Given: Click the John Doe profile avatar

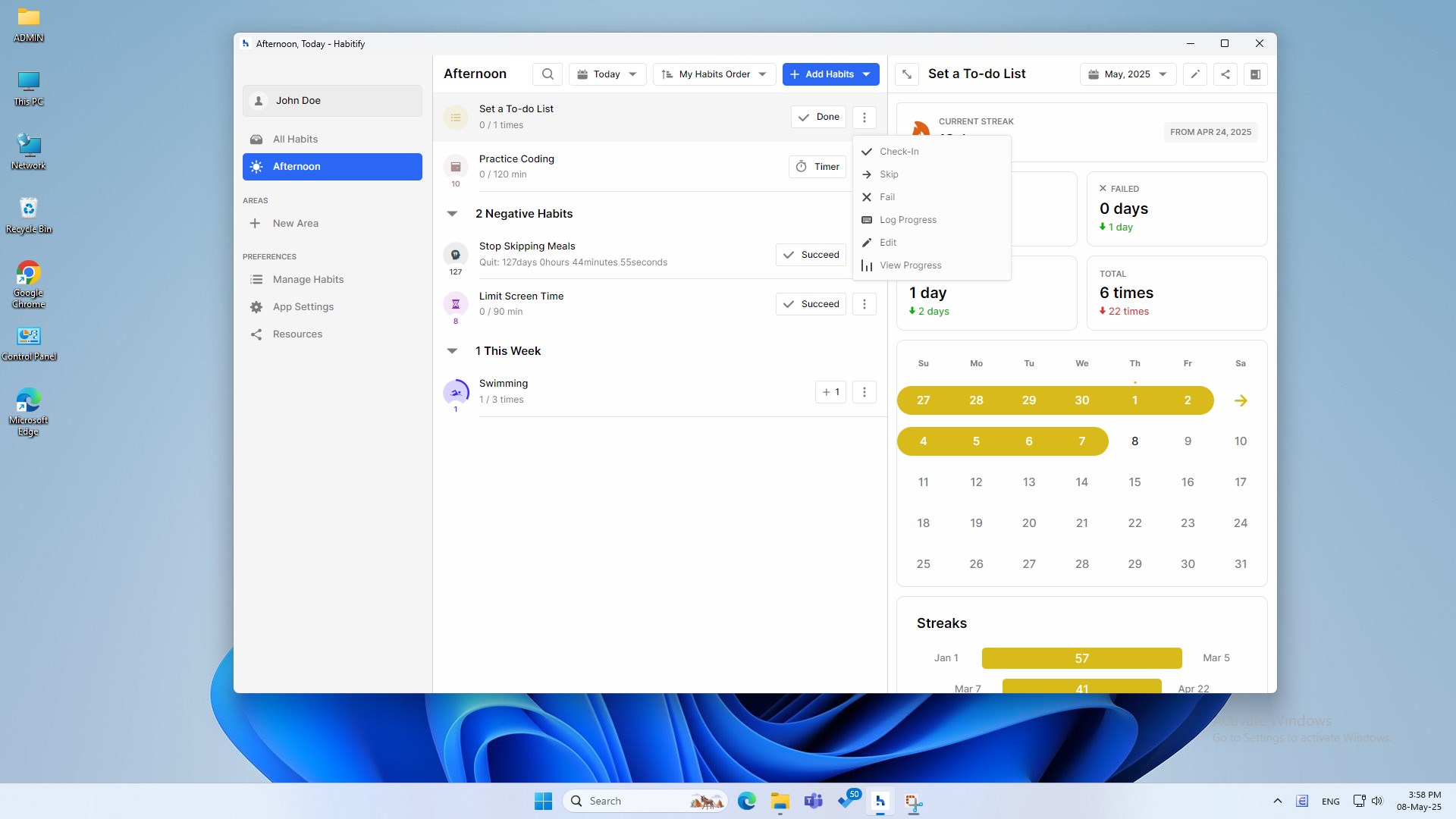Looking at the screenshot, I should point(259,101).
